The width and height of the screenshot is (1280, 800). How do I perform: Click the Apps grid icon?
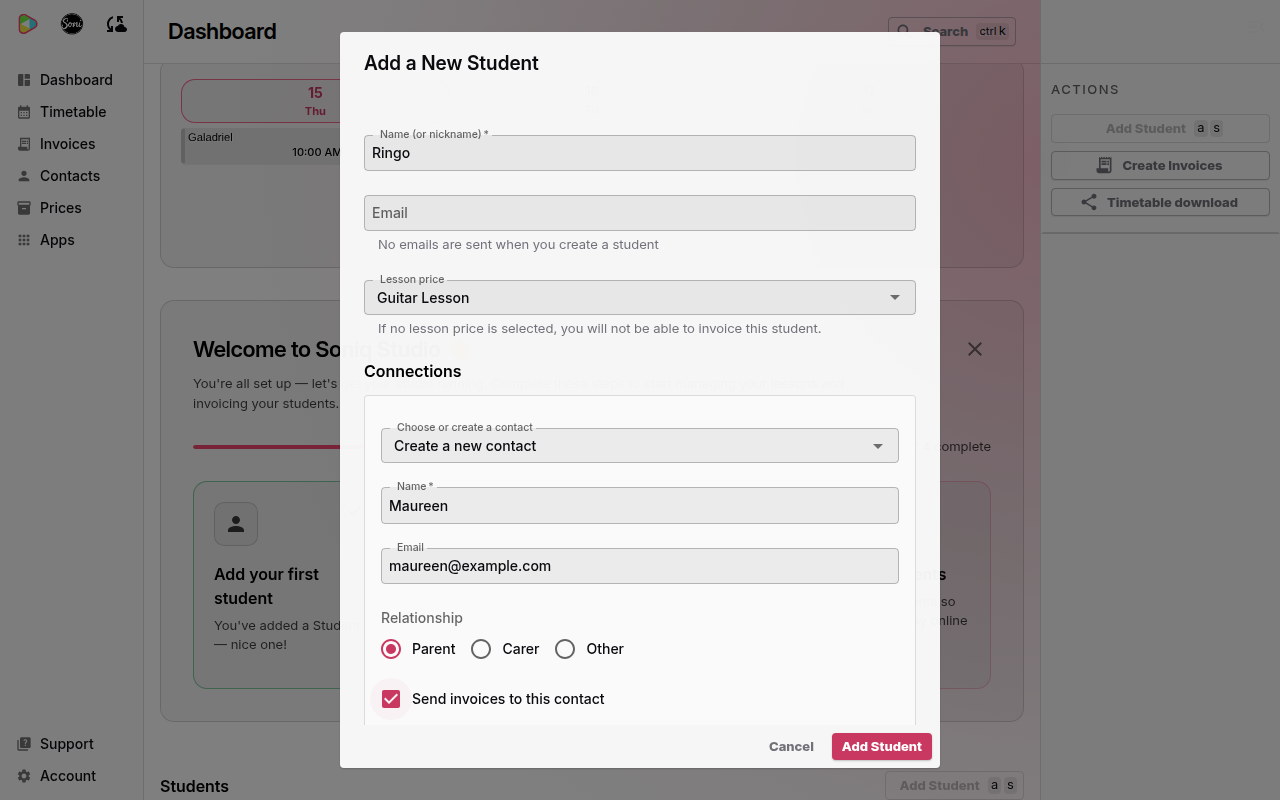(x=24, y=240)
